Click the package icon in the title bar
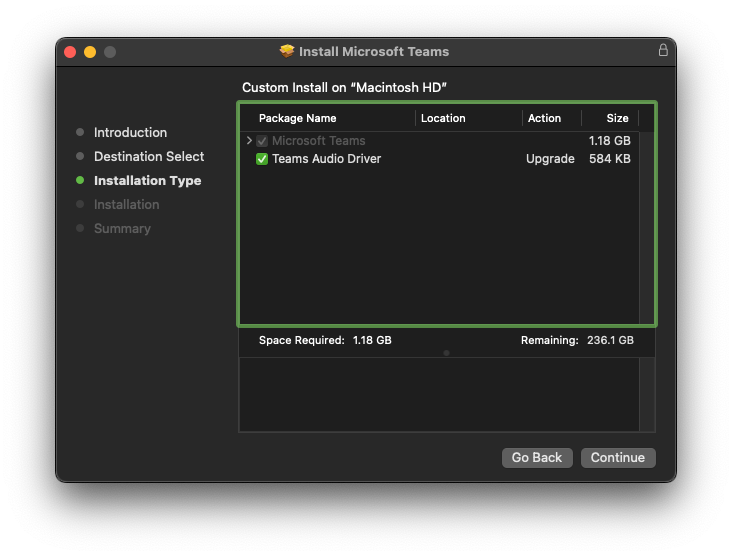Viewport: 732px width, 556px height. pyautogui.click(x=287, y=51)
